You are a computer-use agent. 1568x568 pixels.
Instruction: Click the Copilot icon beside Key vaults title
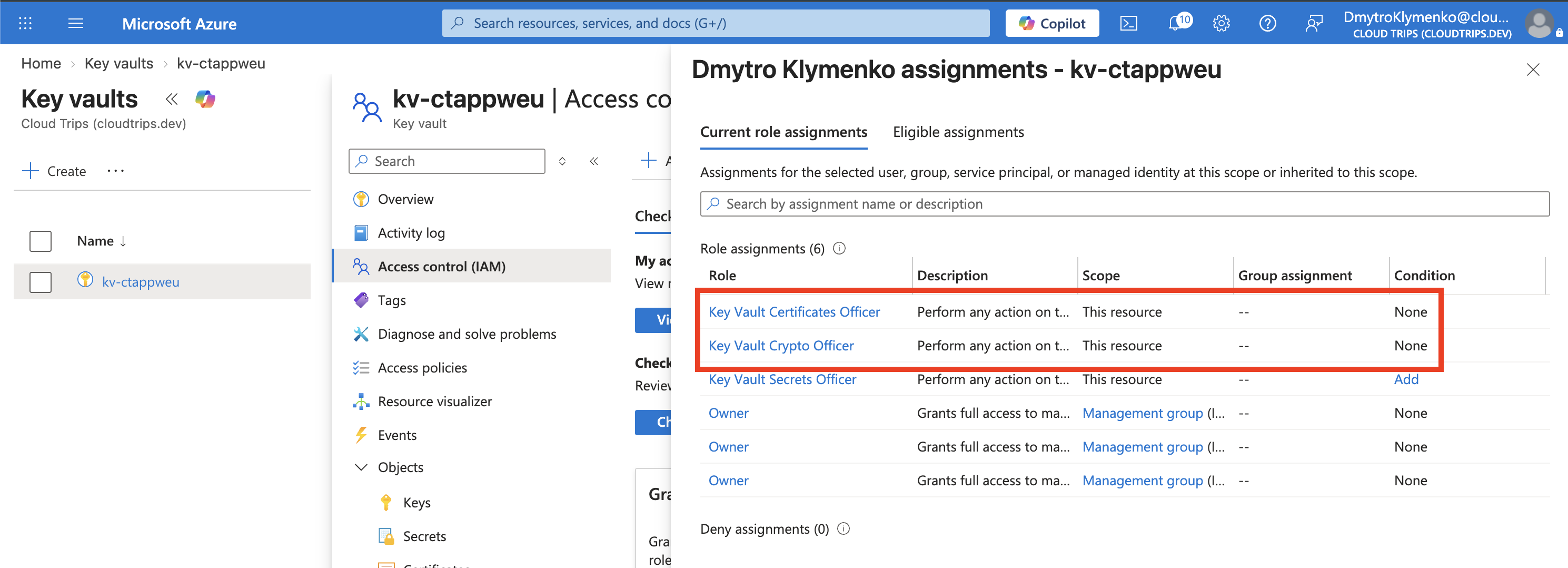pyautogui.click(x=205, y=99)
